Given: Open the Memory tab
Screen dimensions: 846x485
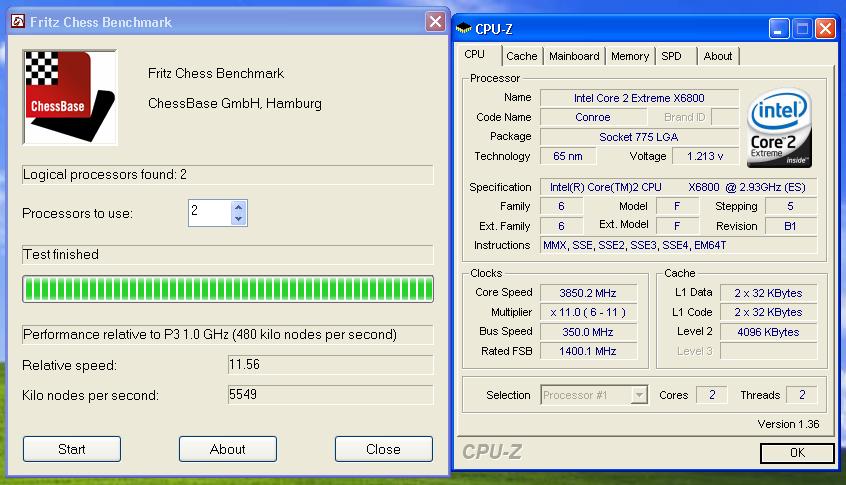Looking at the screenshot, I should (x=630, y=56).
